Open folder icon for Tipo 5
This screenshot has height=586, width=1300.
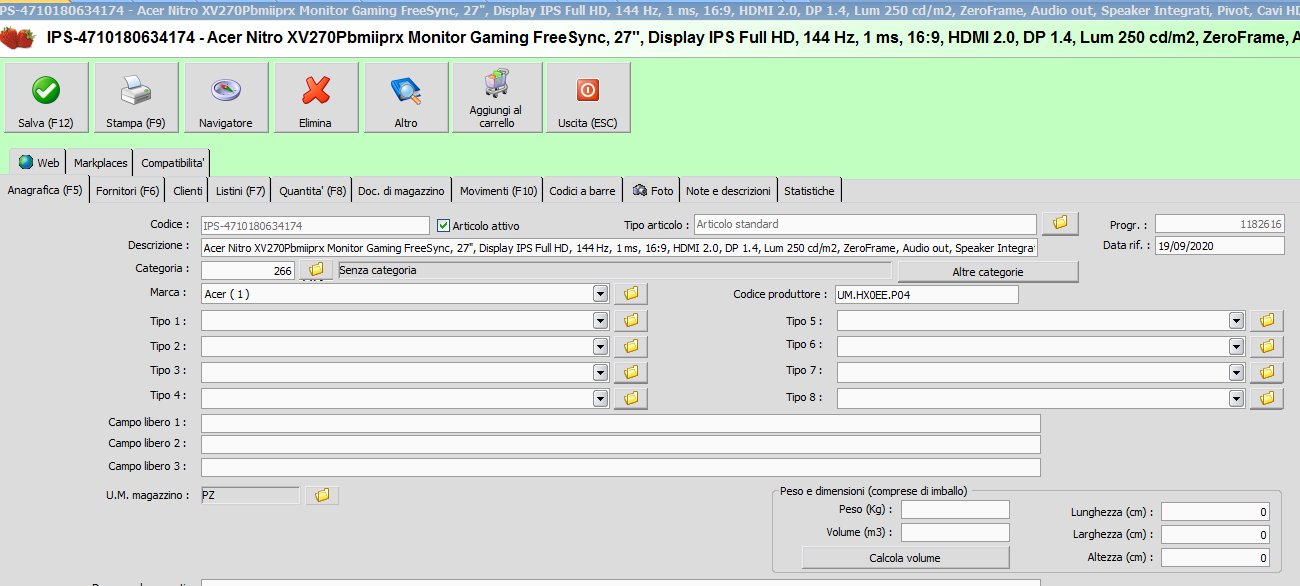pos(1267,321)
